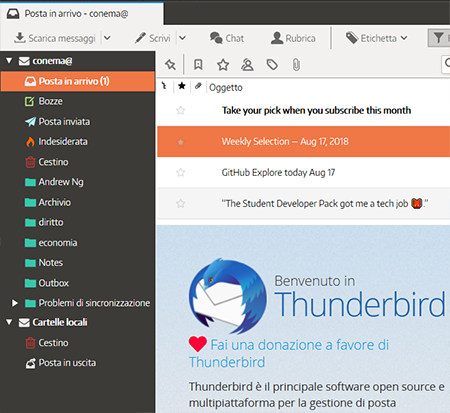Expand Problemi di sincronizzazione folder
Viewport: 450px width, 413px height.
[x=15, y=303]
